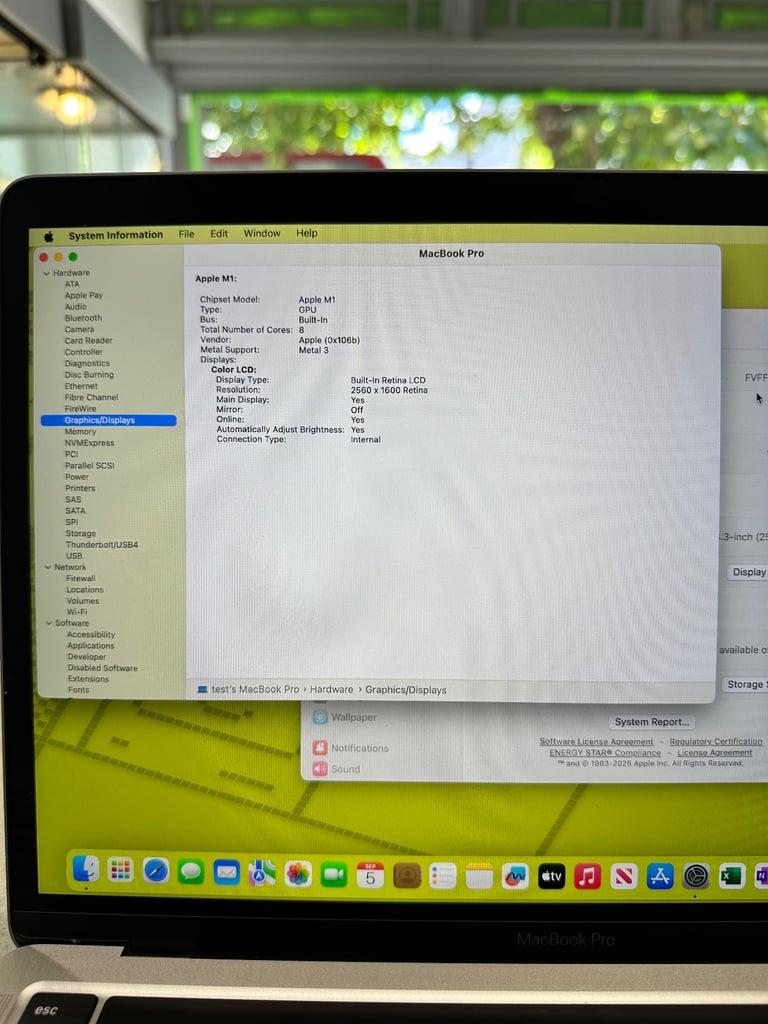Click Hardware in the bottom path bar
768x1024 pixels.
tap(331, 689)
